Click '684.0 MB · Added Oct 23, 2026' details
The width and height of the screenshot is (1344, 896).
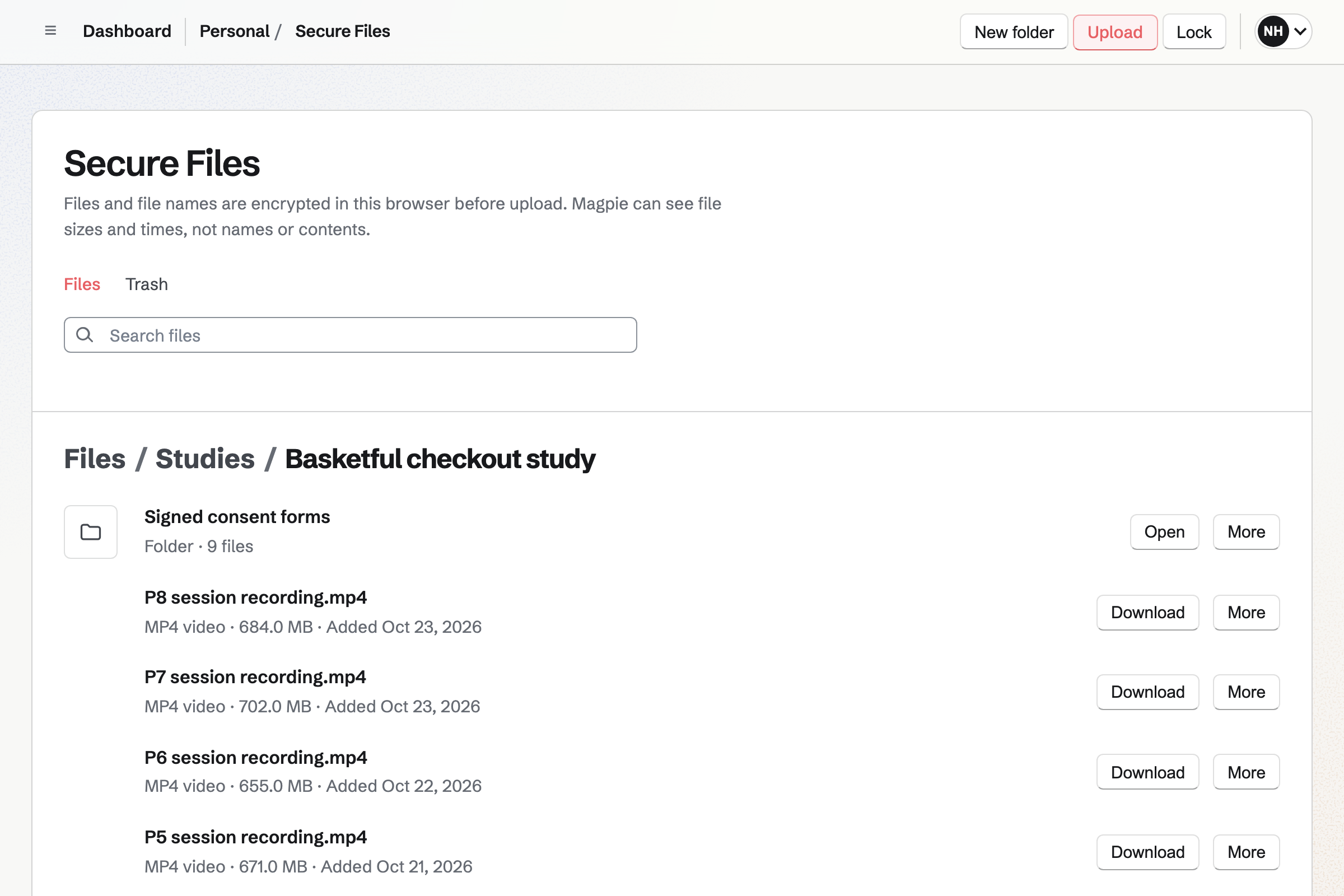[x=360, y=627]
